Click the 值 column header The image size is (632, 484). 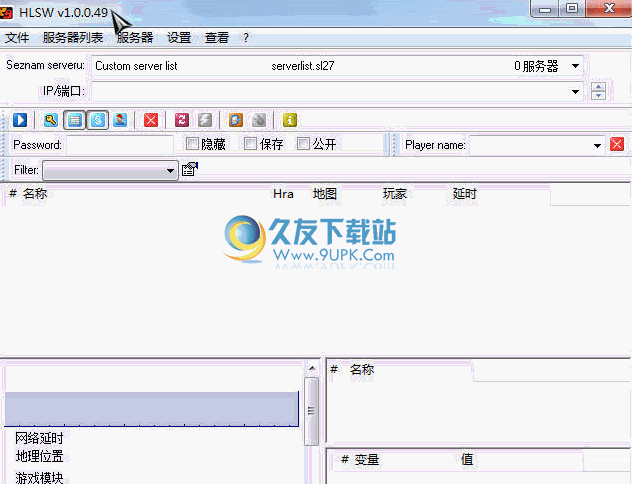[x=467, y=459]
